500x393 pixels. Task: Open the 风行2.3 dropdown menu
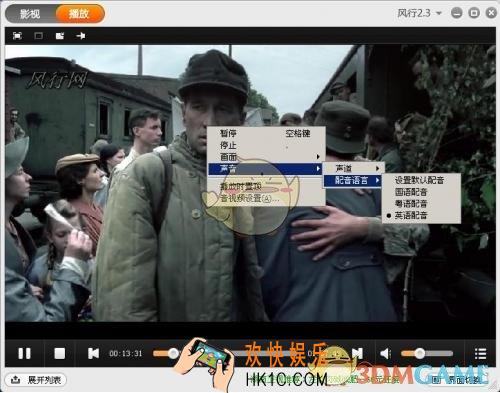click(x=419, y=13)
